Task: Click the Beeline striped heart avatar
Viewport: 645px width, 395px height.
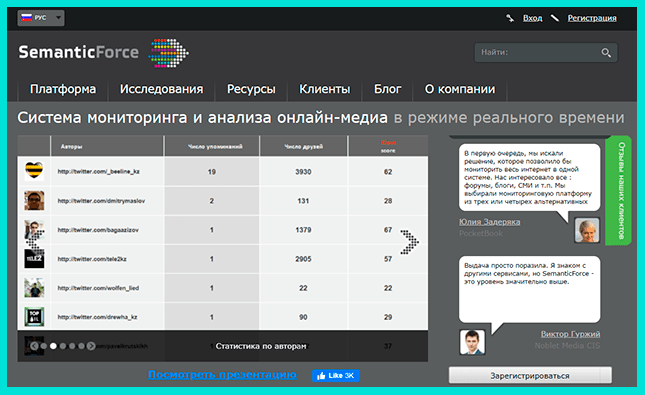Action: tap(34, 171)
